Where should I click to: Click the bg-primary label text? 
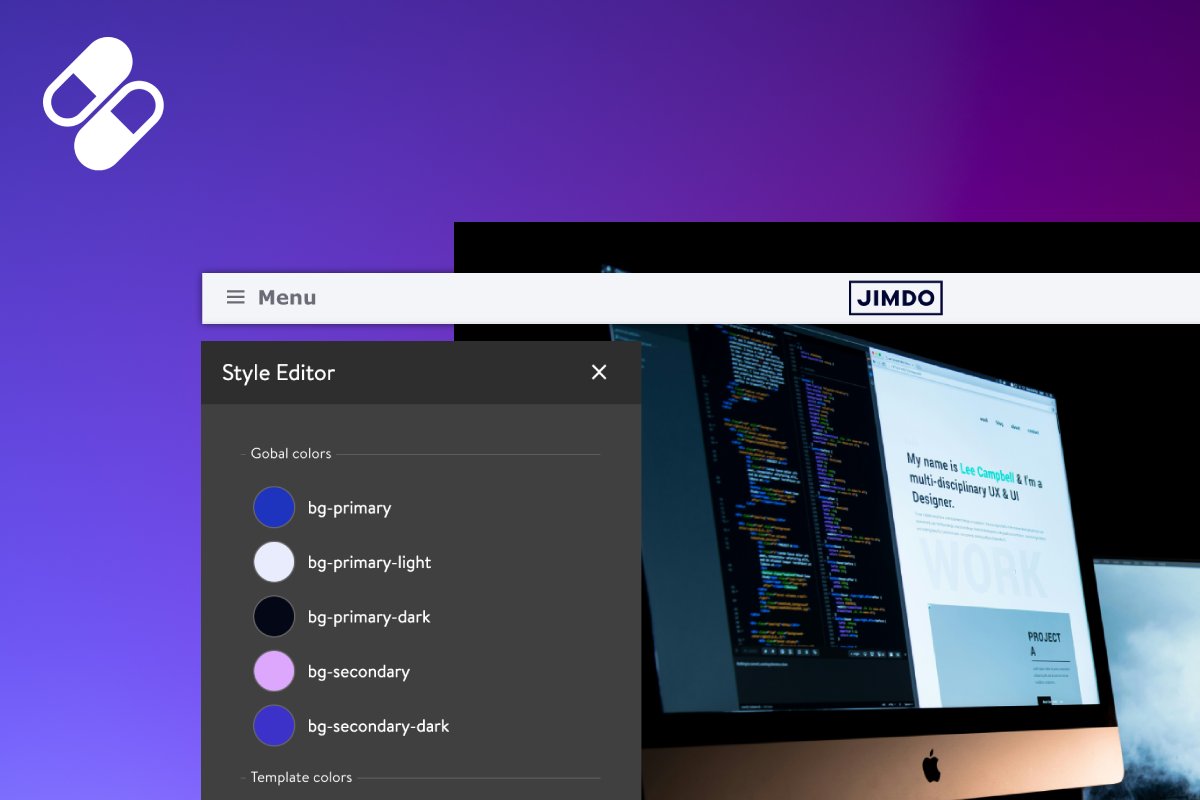(348, 507)
